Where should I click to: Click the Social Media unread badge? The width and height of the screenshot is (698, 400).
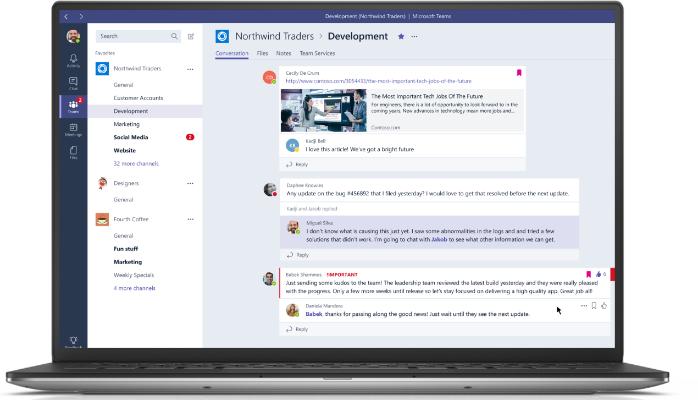(190, 137)
